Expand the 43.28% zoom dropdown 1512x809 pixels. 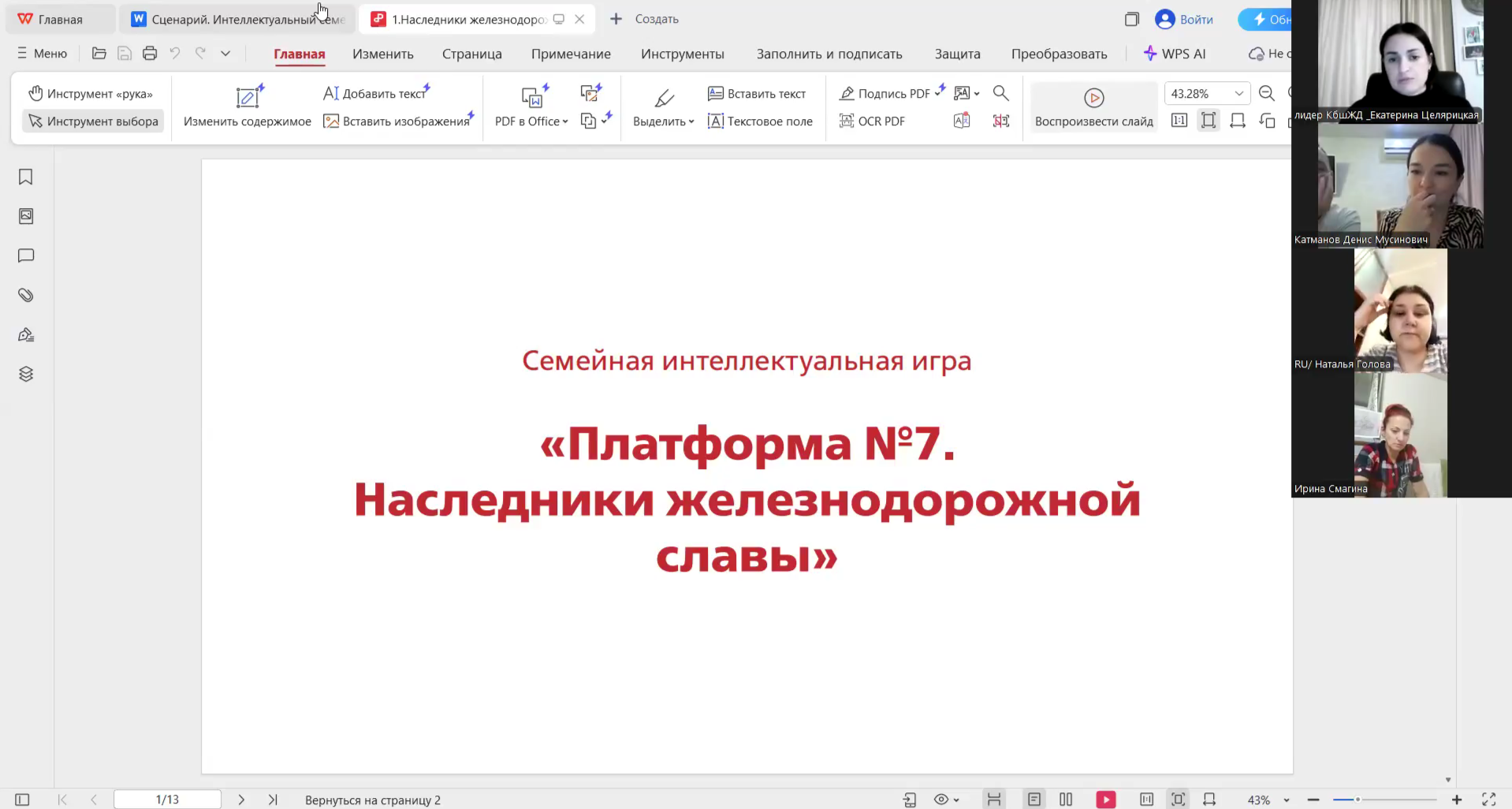click(1238, 93)
